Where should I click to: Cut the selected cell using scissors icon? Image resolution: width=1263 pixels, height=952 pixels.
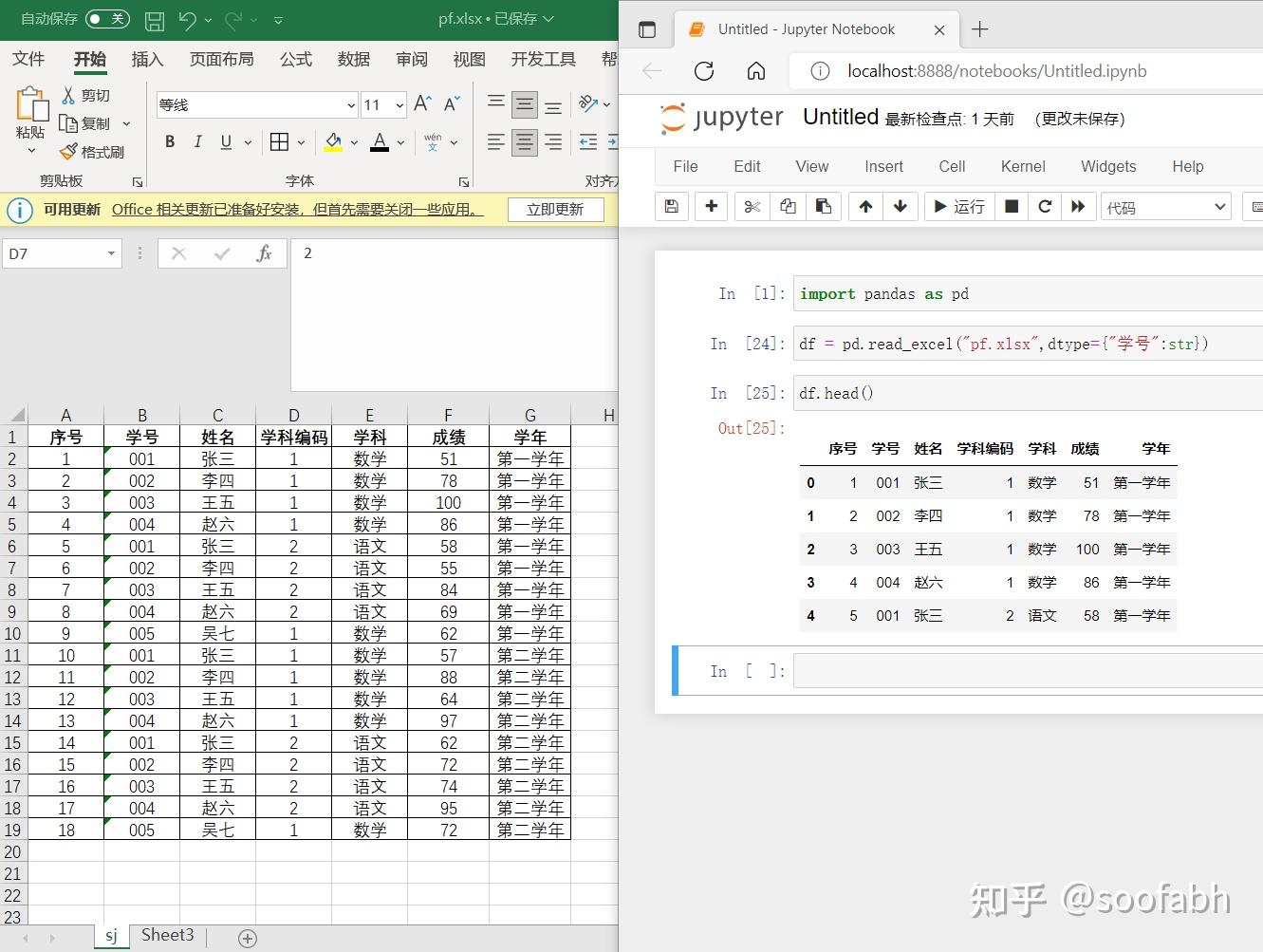tap(752, 206)
